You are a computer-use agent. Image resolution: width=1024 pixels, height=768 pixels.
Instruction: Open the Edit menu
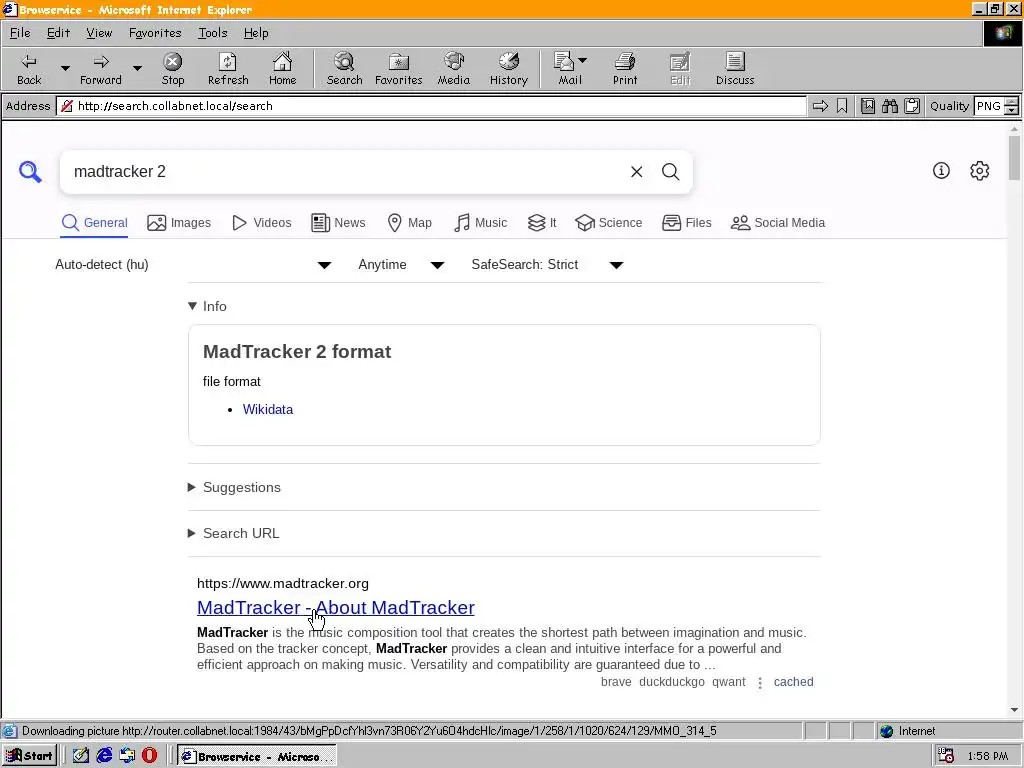[x=58, y=33]
